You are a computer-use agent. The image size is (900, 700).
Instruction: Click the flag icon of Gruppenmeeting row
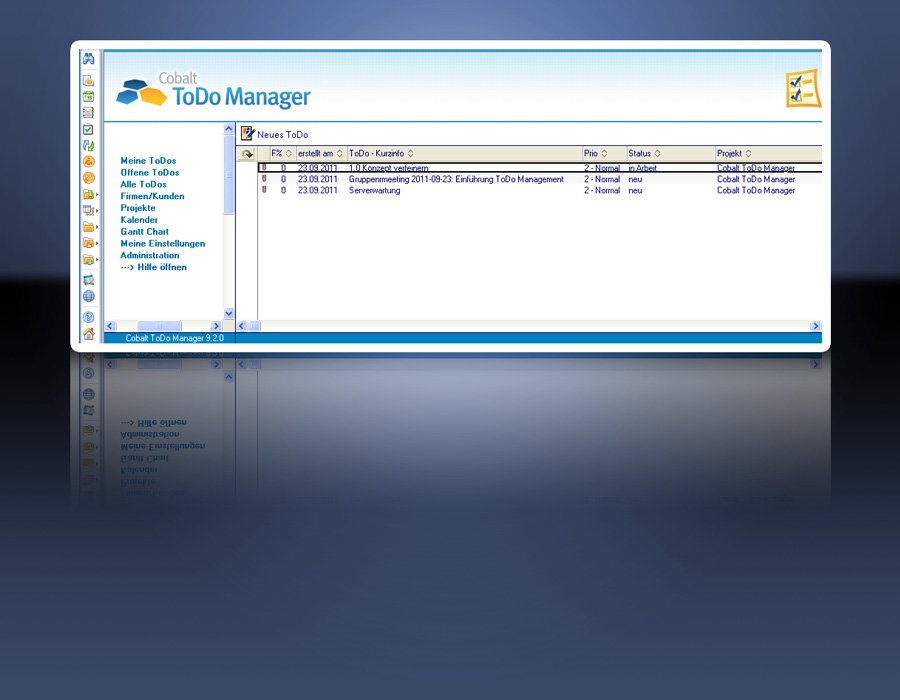point(264,179)
